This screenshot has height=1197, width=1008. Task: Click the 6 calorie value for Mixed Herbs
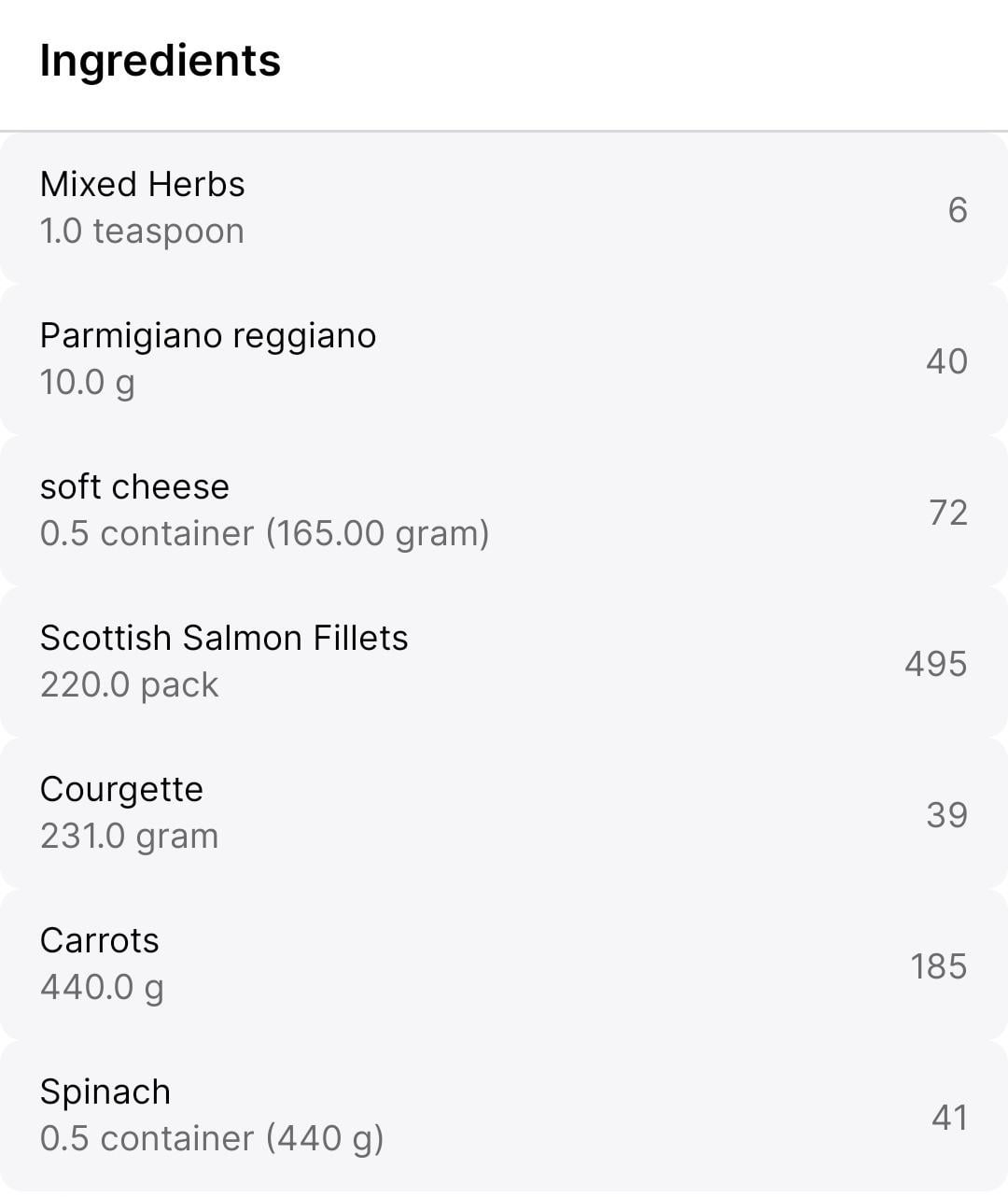tap(958, 210)
